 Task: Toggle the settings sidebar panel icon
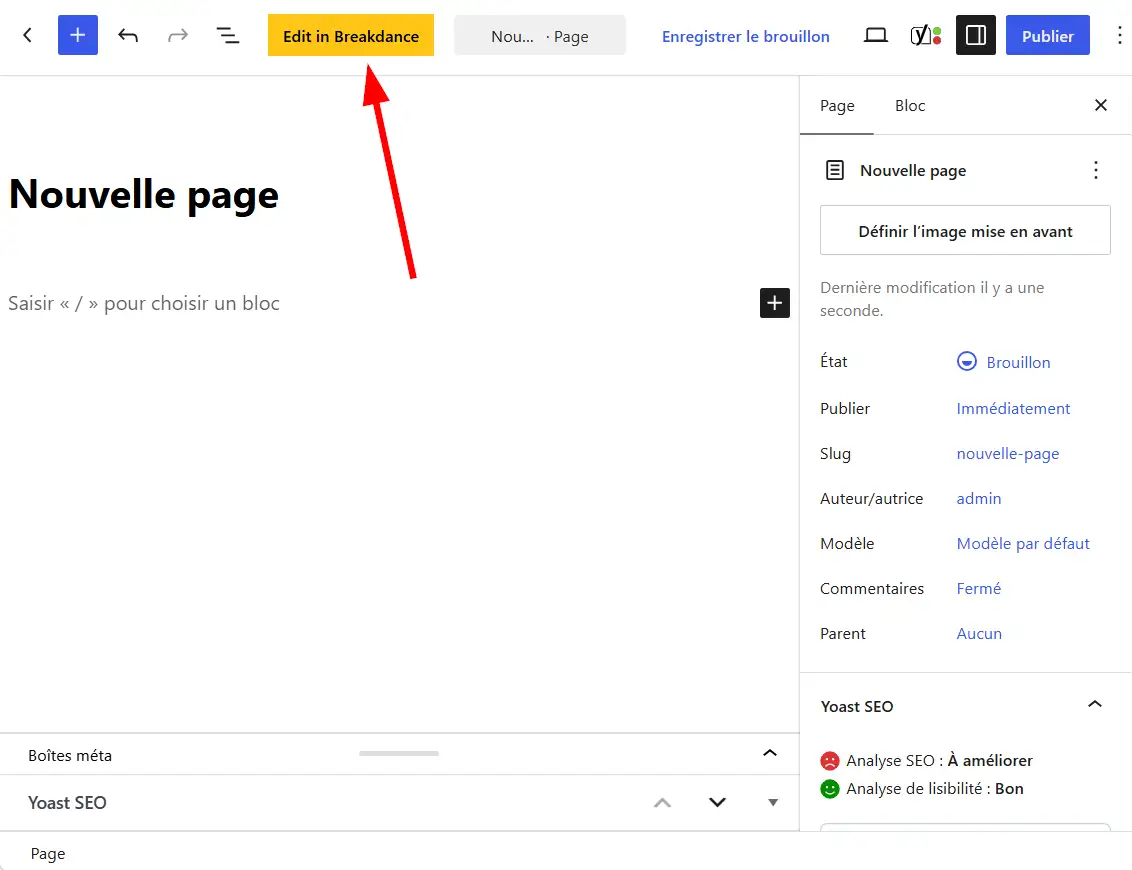(975, 35)
